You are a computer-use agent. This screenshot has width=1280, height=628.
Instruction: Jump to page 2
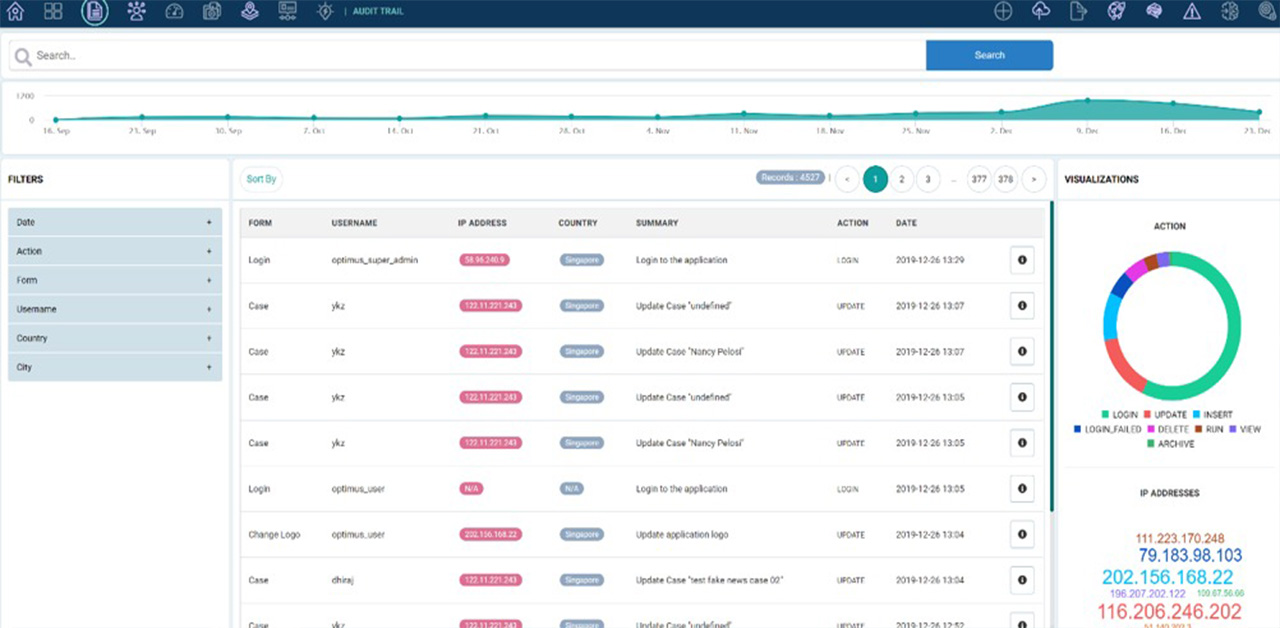[902, 180]
